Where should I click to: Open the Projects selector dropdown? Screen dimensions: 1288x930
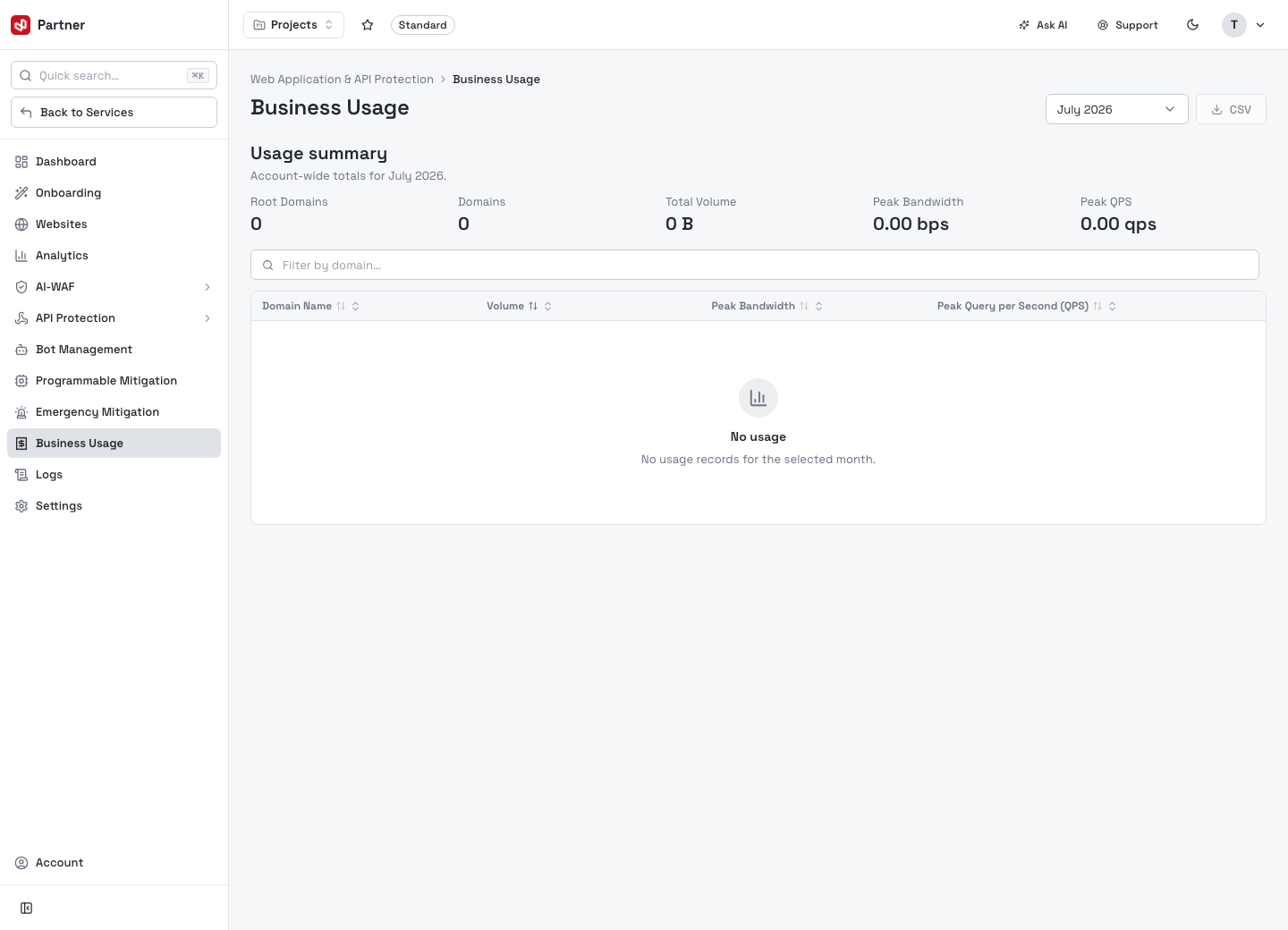click(293, 25)
